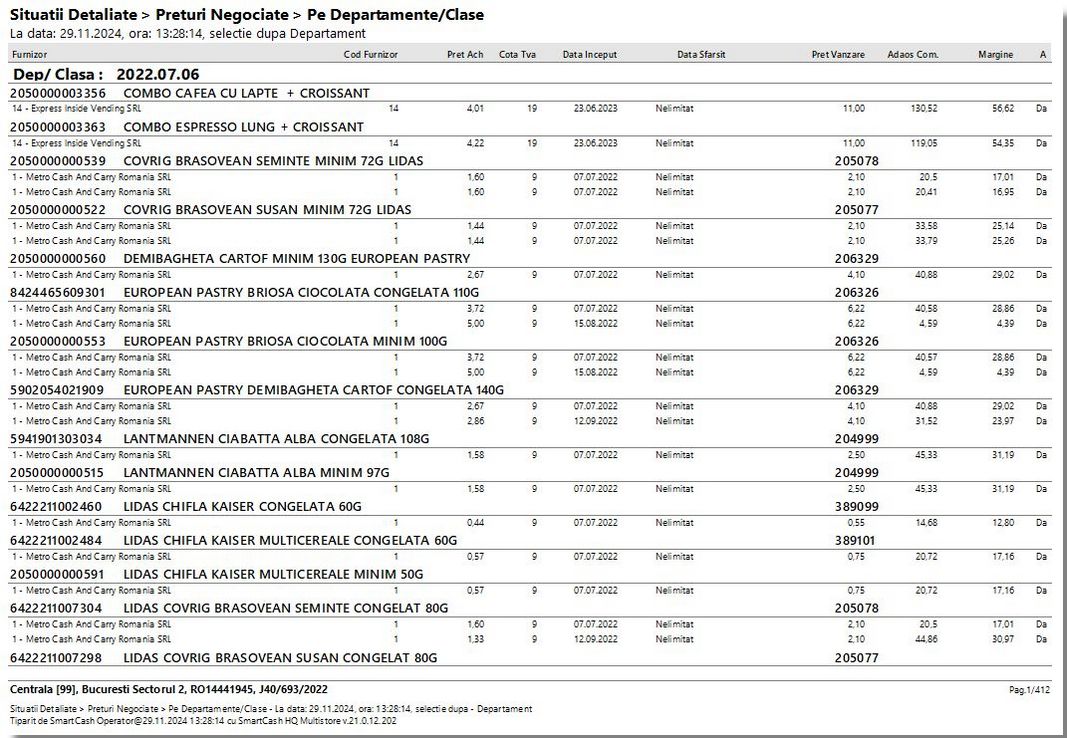The image size is (1067, 738).
Task: Click the Cota Tva column header
Action: pos(517,54)
